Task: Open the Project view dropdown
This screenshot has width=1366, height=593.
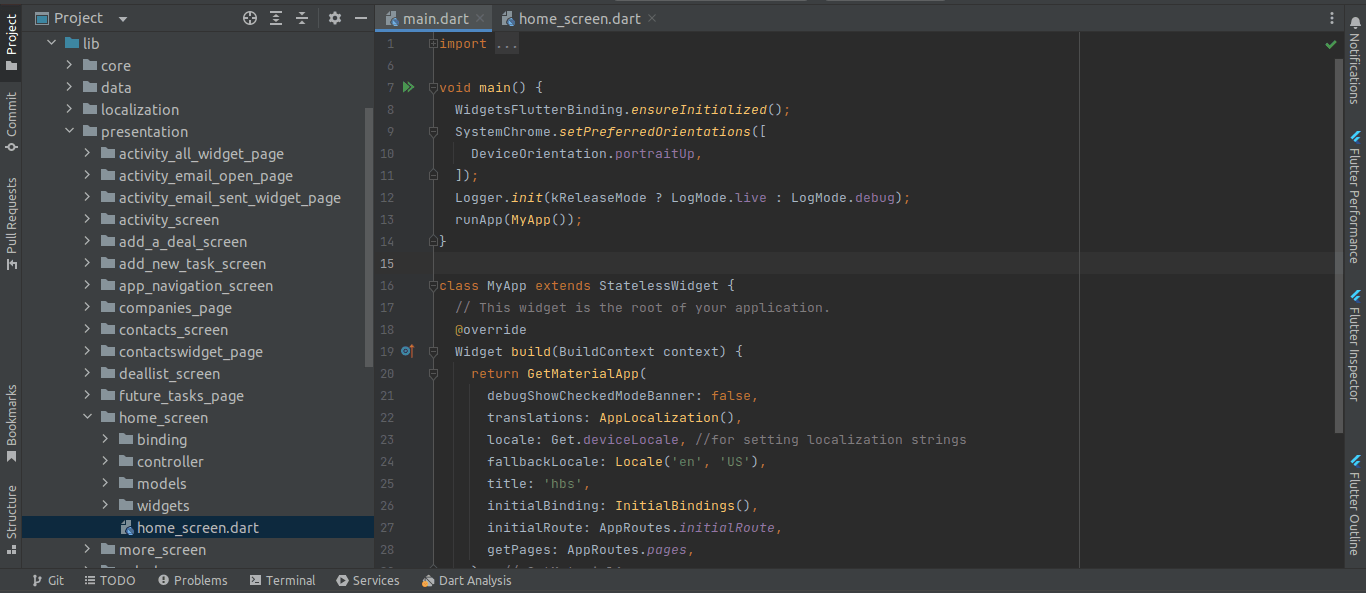Action: (122, 19)
